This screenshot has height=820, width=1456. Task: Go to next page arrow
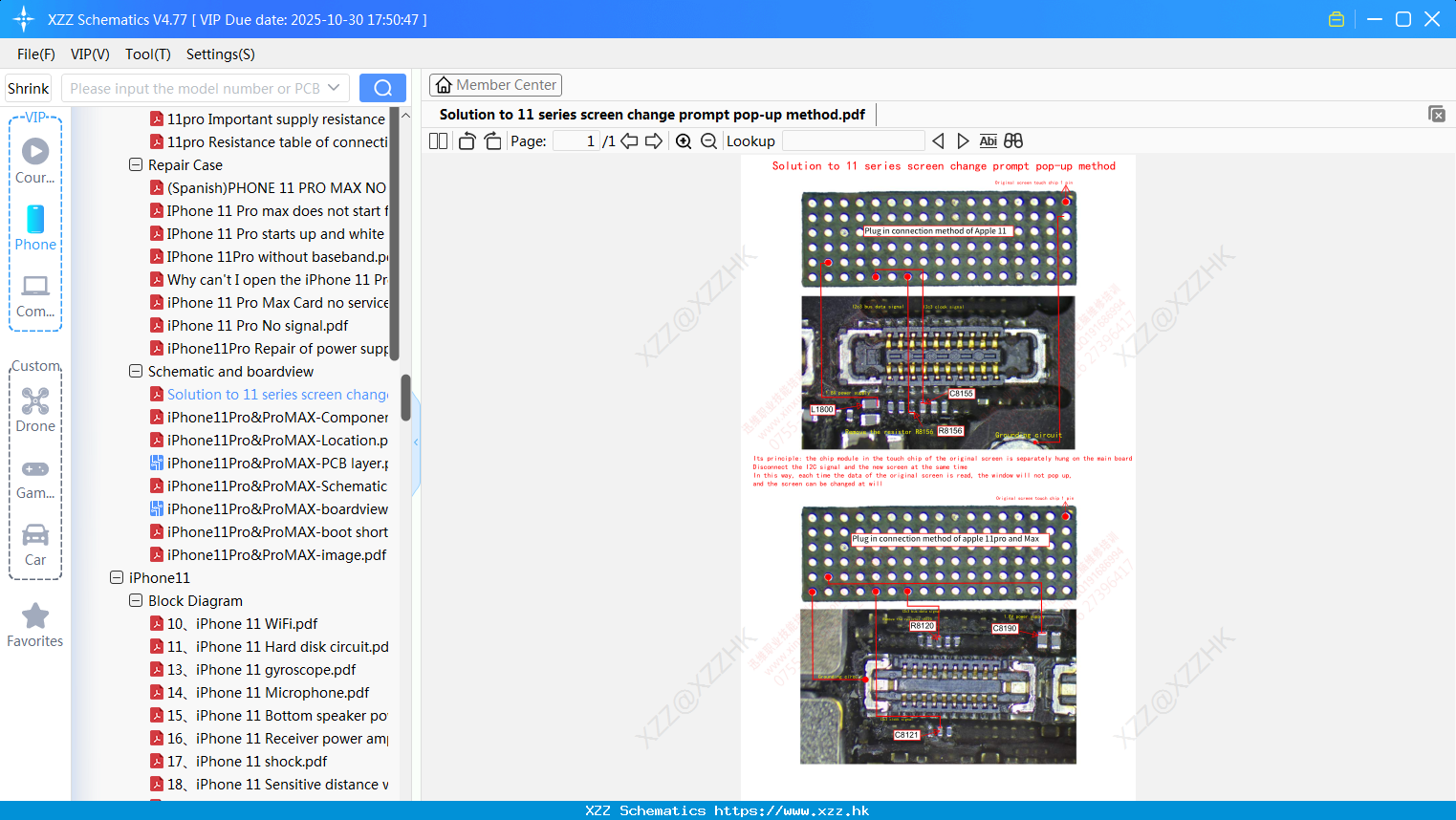pos(654,141)
